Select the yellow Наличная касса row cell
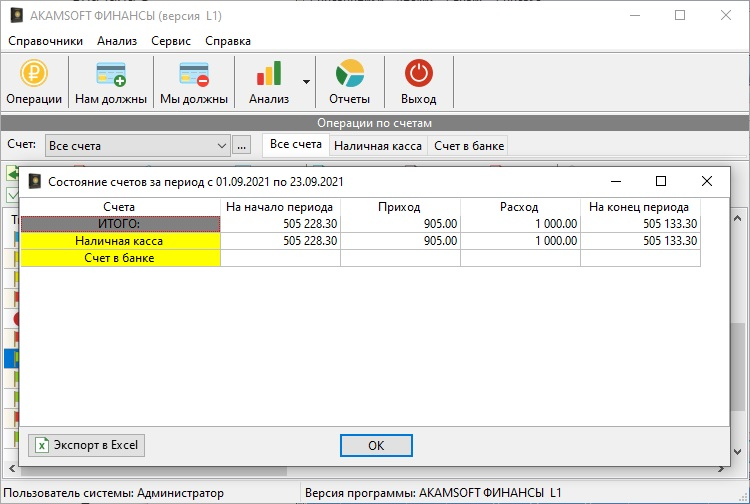Viewport: 750px width, 504px height. pos(120,241)
